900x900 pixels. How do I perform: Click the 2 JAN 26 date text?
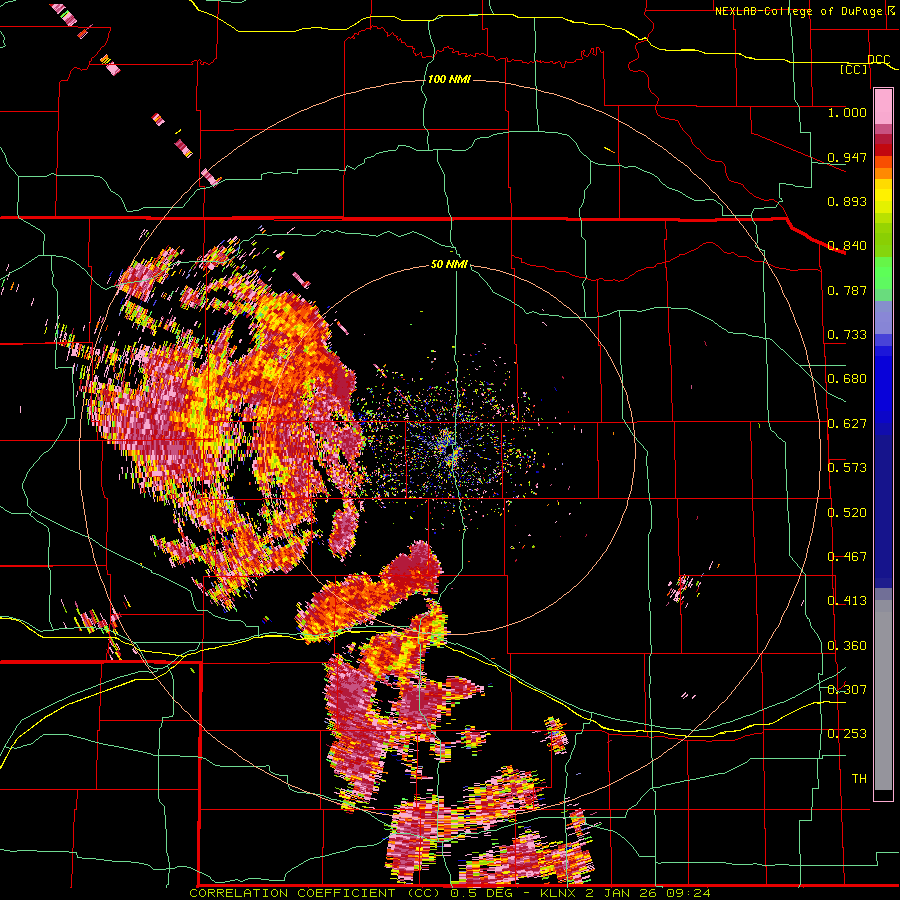622,893
